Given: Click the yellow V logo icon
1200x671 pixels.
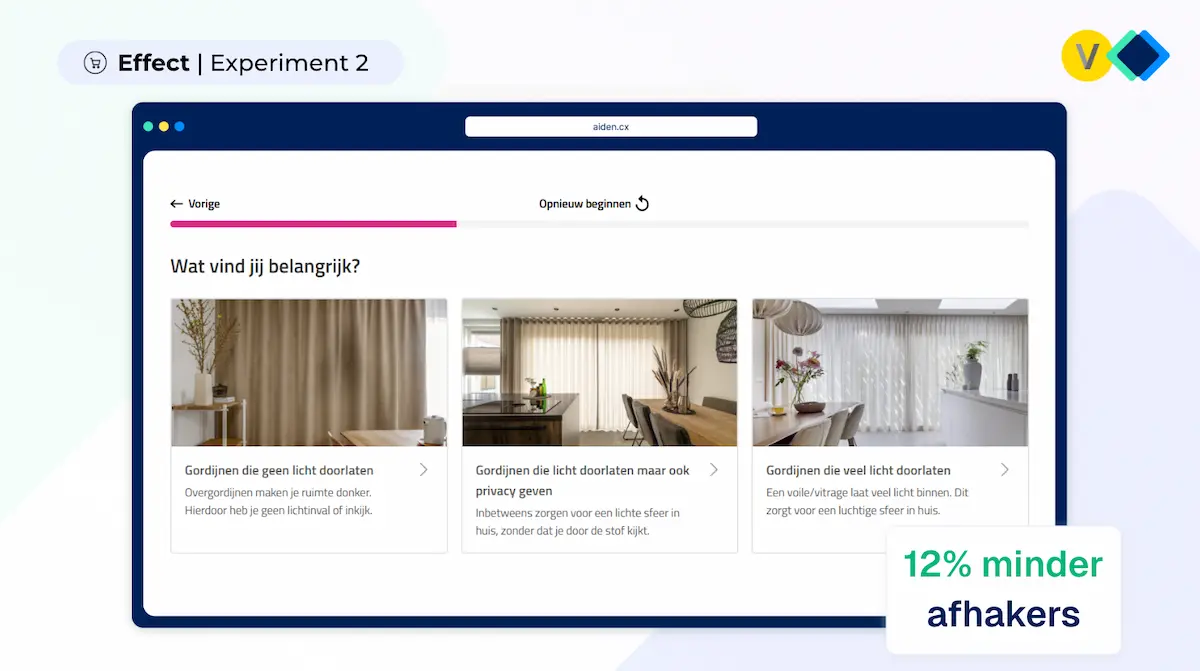Looking at the screenshot, I should point(1086,56).
